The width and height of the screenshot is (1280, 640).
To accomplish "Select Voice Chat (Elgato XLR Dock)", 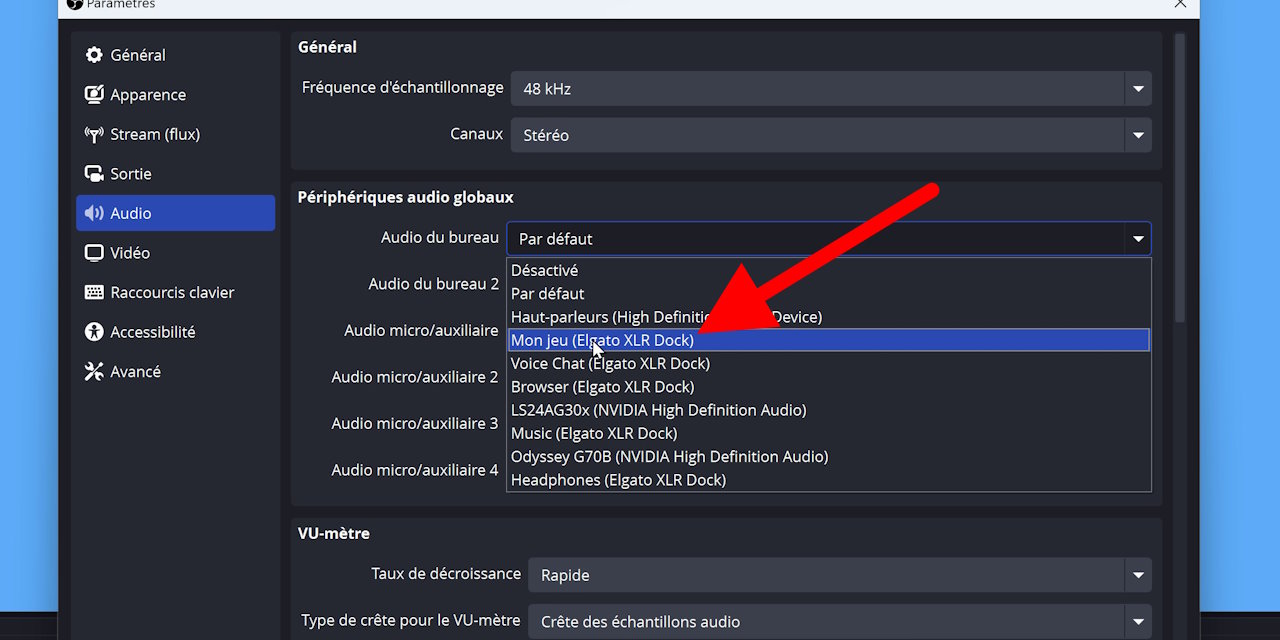I will (x=610, y=363).
